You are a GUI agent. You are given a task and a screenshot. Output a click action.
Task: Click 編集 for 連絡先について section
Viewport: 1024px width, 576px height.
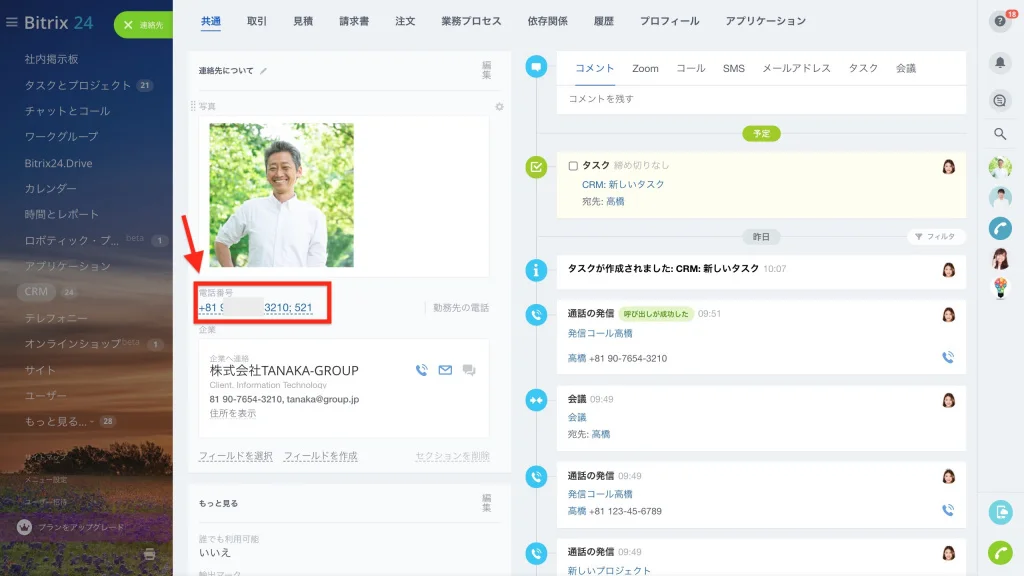[487, 71]
